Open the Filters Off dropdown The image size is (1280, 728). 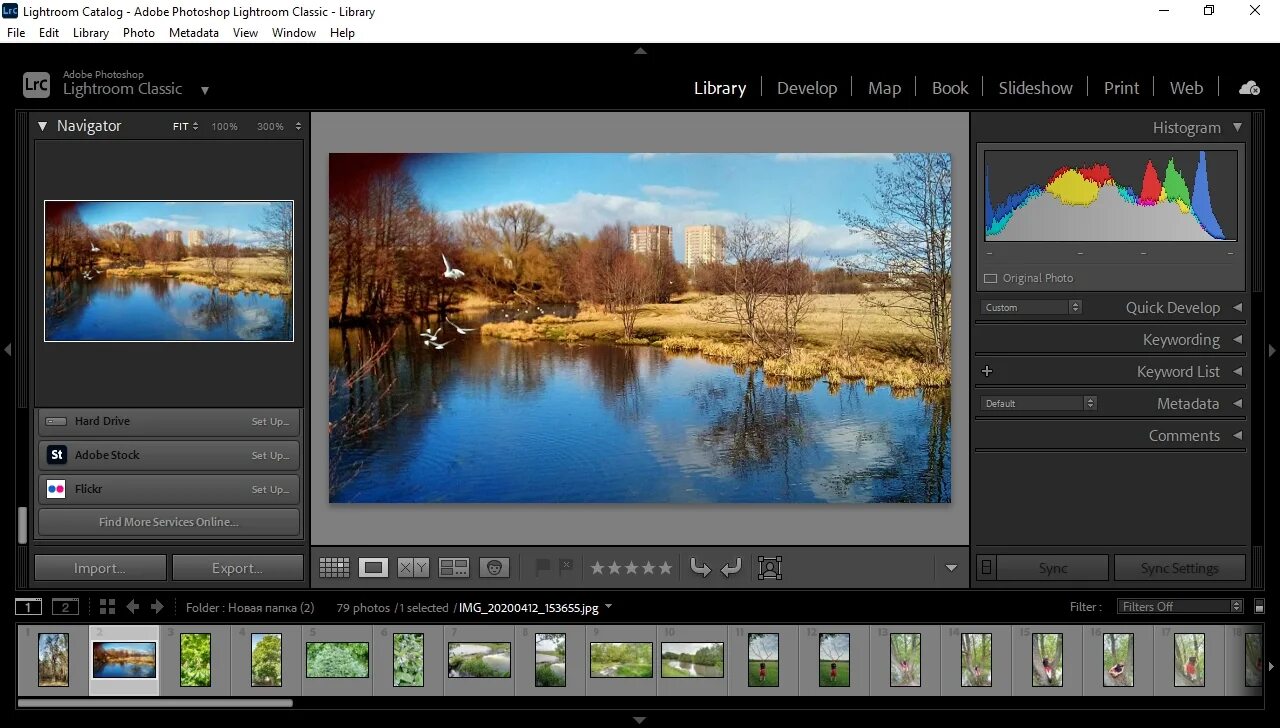tap(1180, 606)
